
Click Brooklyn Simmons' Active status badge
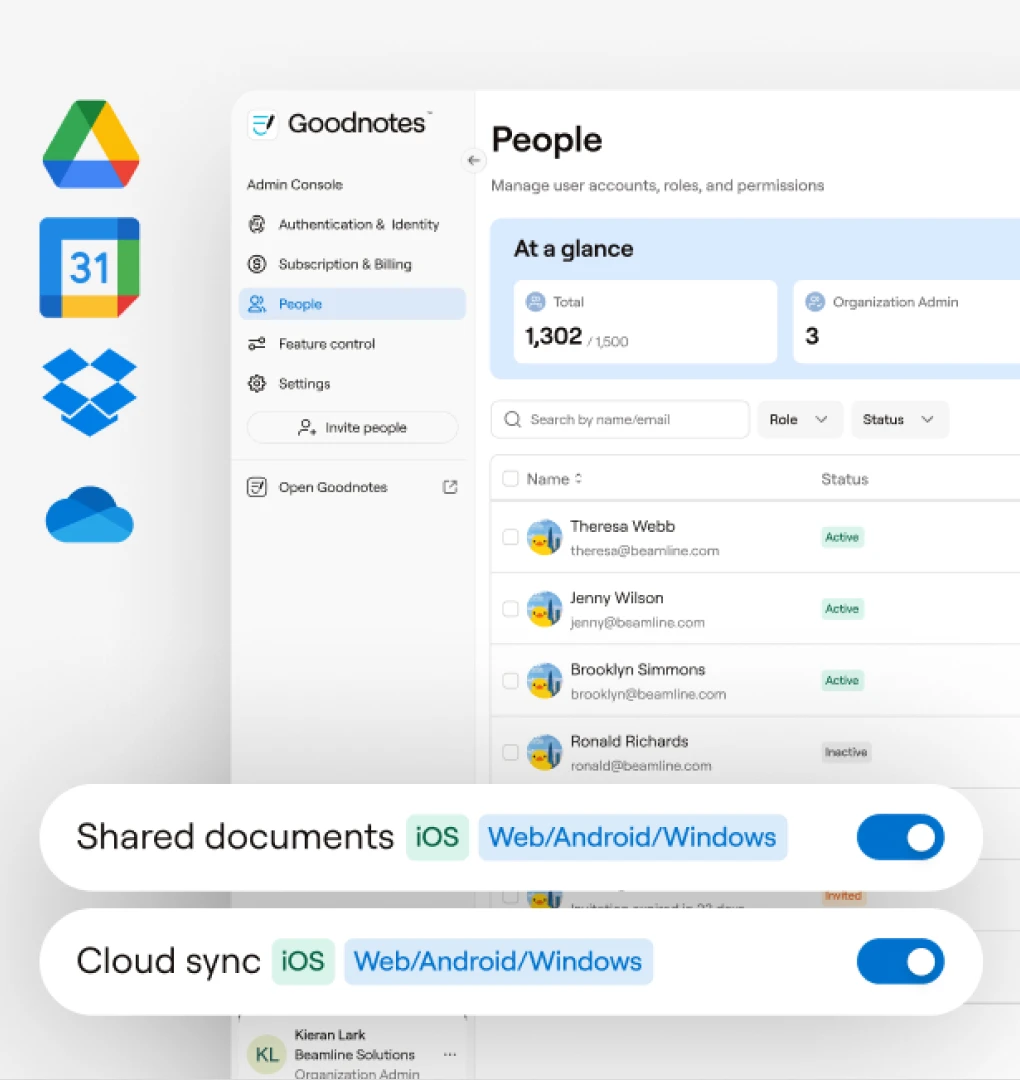(x=842, y=681)
